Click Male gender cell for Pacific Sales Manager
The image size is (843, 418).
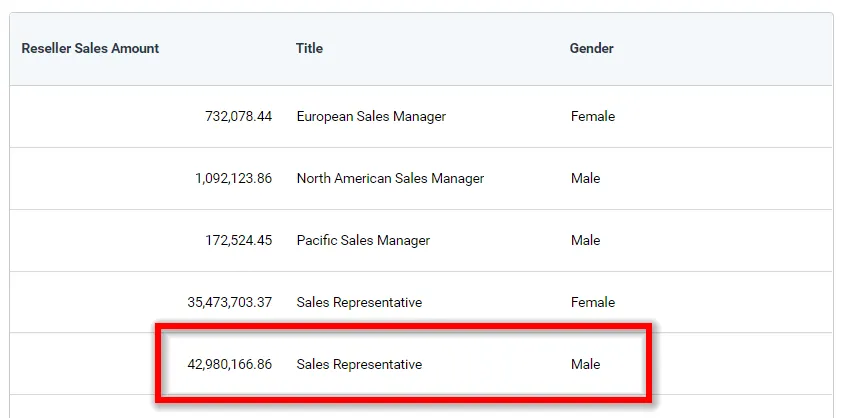[585, 240]
